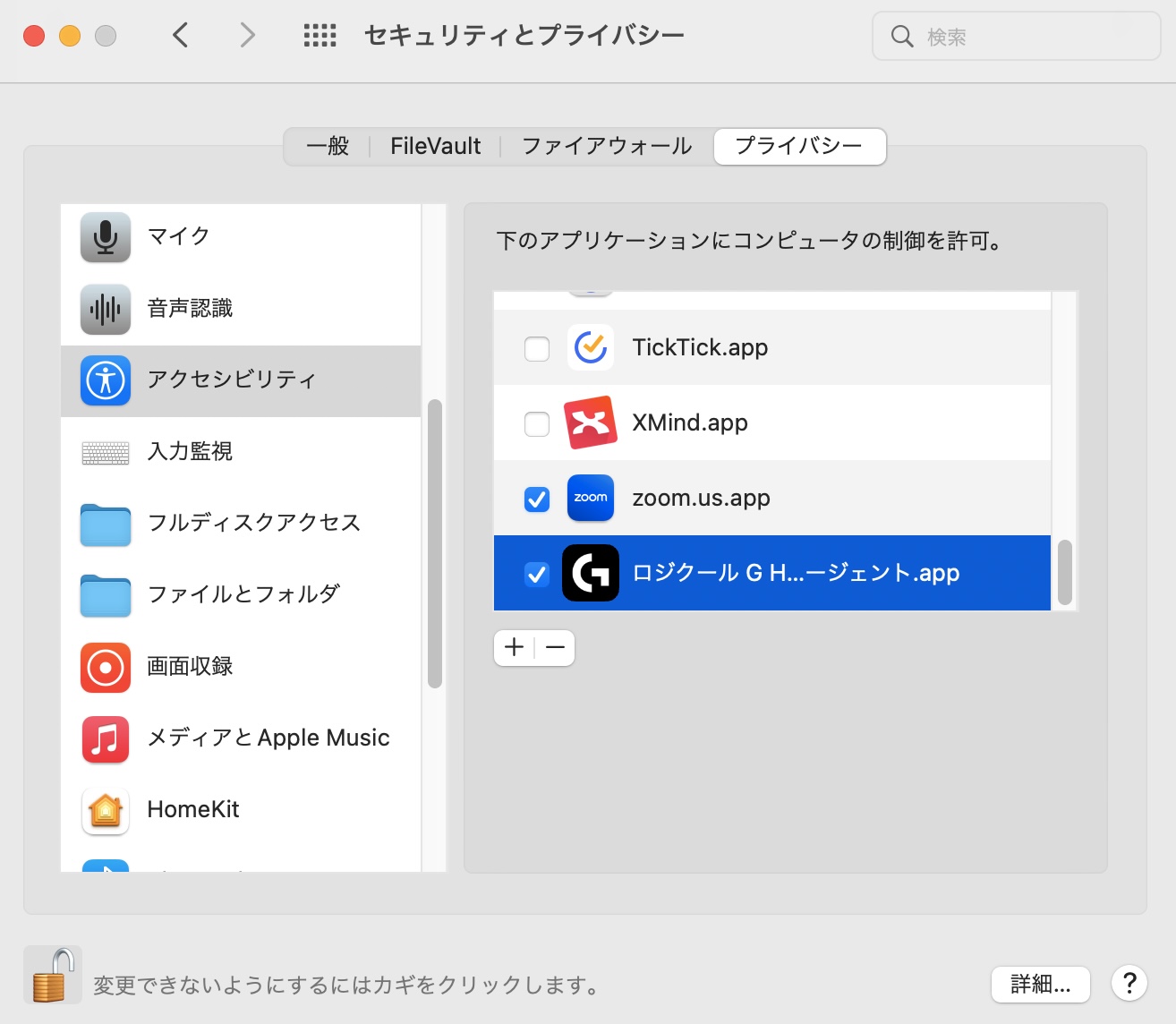Switch to the 一般 tab
The height and width of the screenshot is (1024, 1176).
(x=328, y=146)
